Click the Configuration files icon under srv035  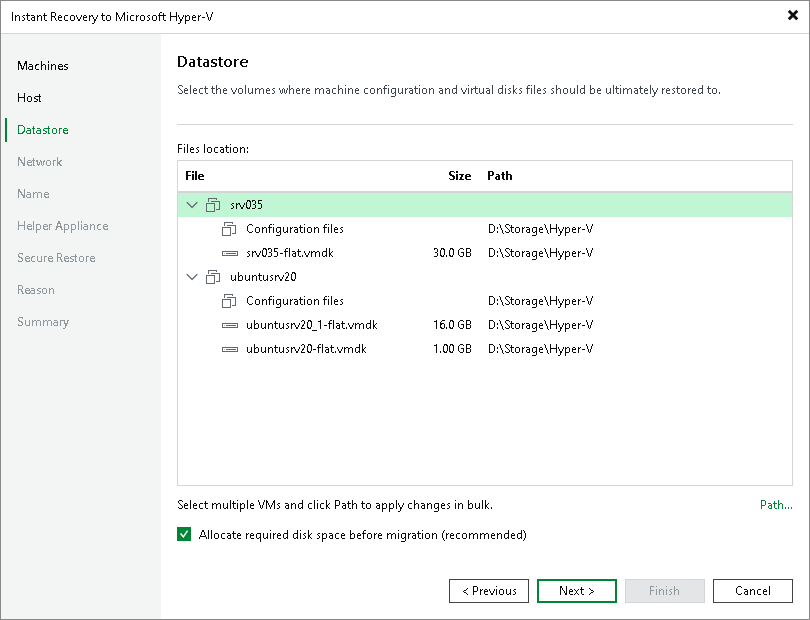point(230,228)
